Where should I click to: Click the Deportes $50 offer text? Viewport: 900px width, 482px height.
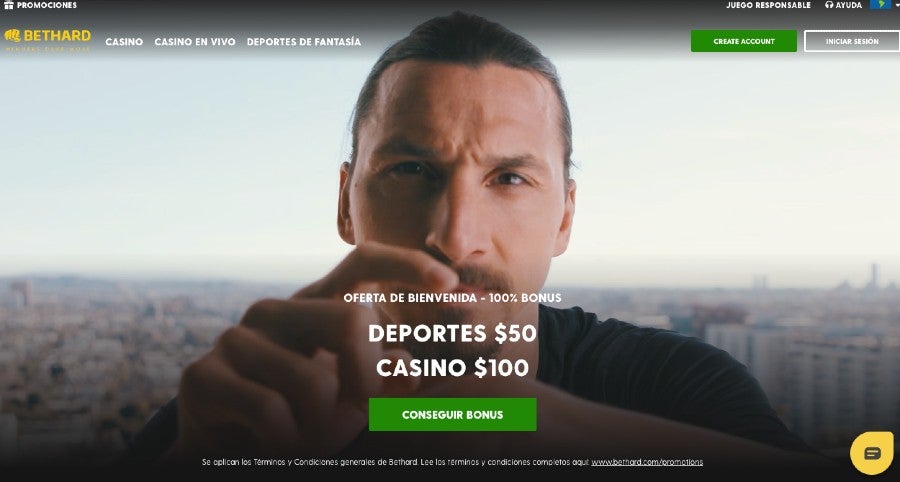[453, 333]
